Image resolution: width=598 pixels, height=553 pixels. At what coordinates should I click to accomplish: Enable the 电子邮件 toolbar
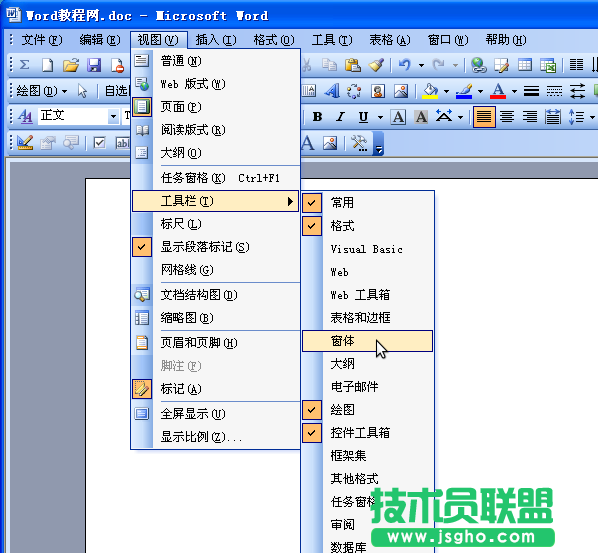pyautogui.click(x=368, y=387)
